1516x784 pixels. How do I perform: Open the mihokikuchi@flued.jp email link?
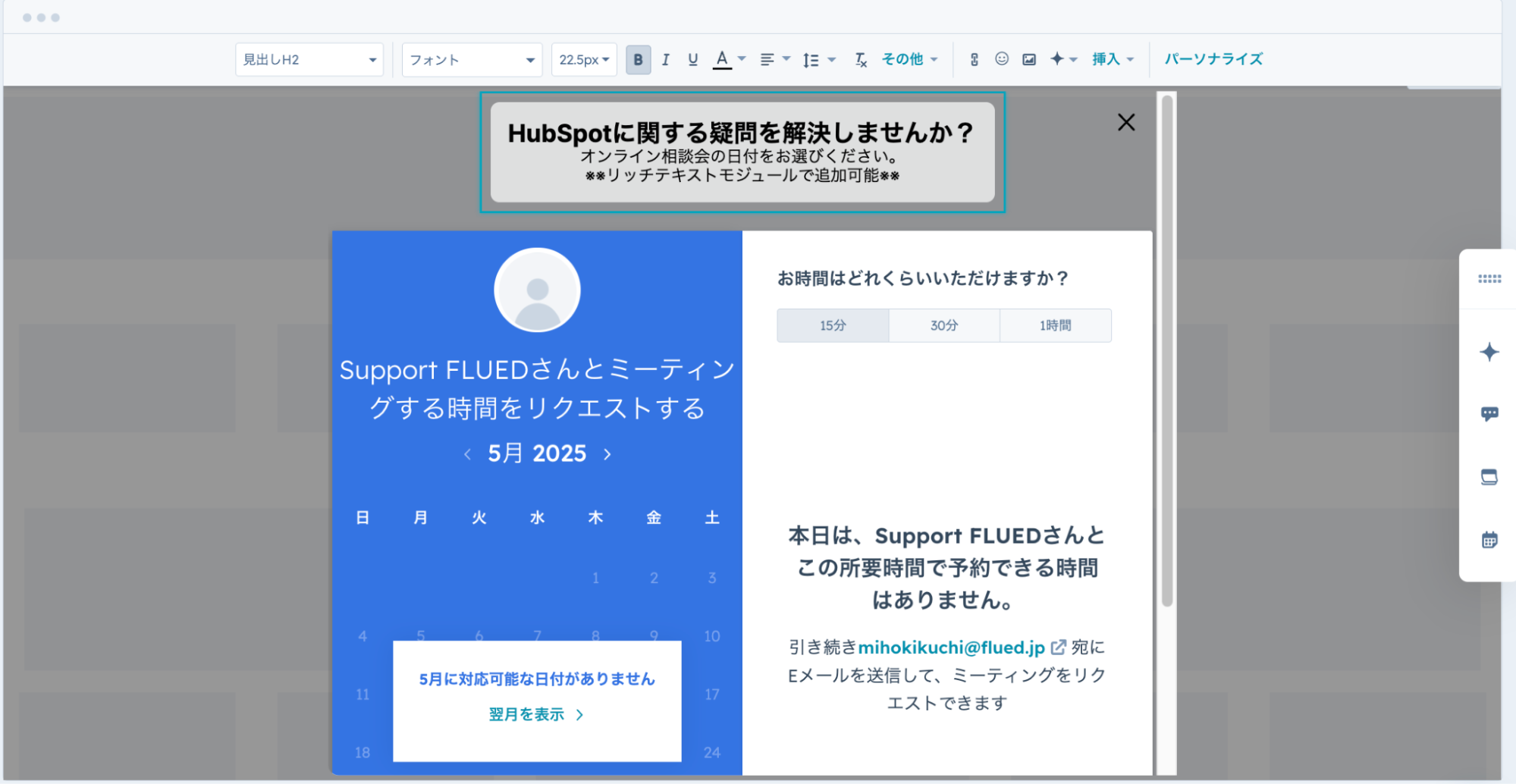(x=951, y=648)
